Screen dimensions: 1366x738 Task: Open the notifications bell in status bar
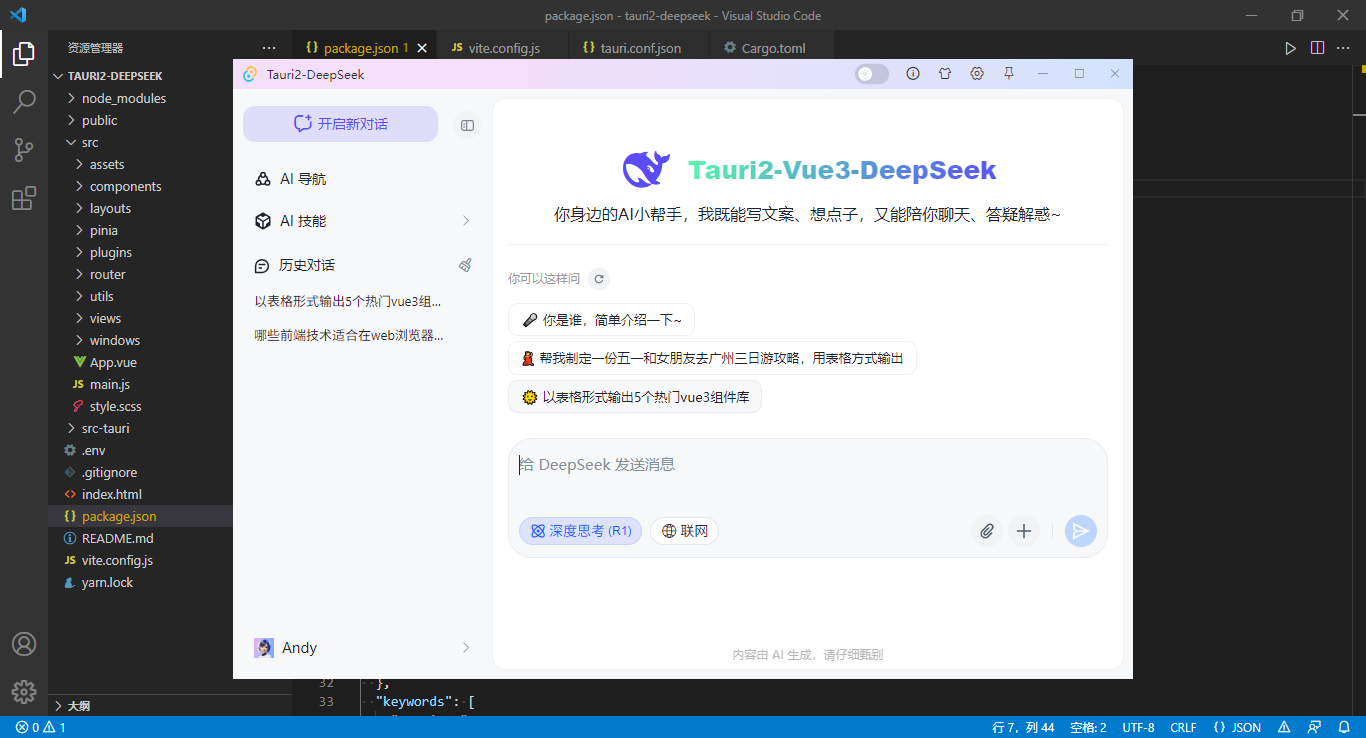[x=1344, y=727]
